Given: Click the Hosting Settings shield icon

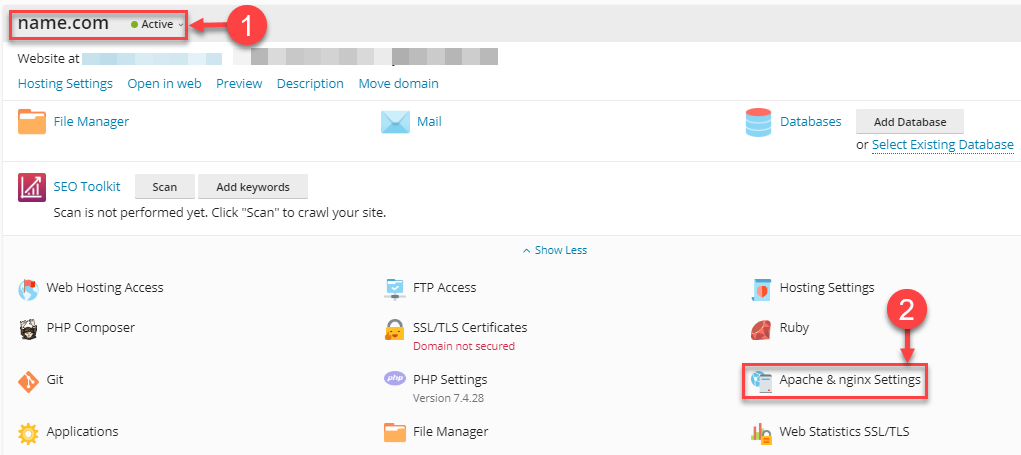Looking at the screenshot, I should pos(761,288).
